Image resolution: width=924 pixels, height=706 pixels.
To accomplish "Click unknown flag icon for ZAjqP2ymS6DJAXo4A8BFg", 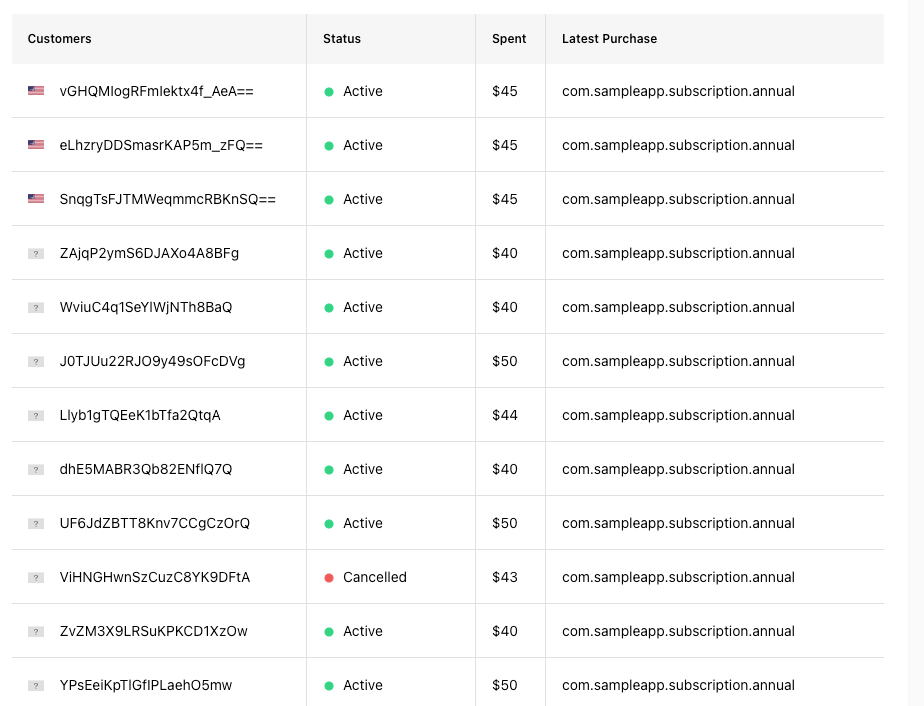I will 36,253.
